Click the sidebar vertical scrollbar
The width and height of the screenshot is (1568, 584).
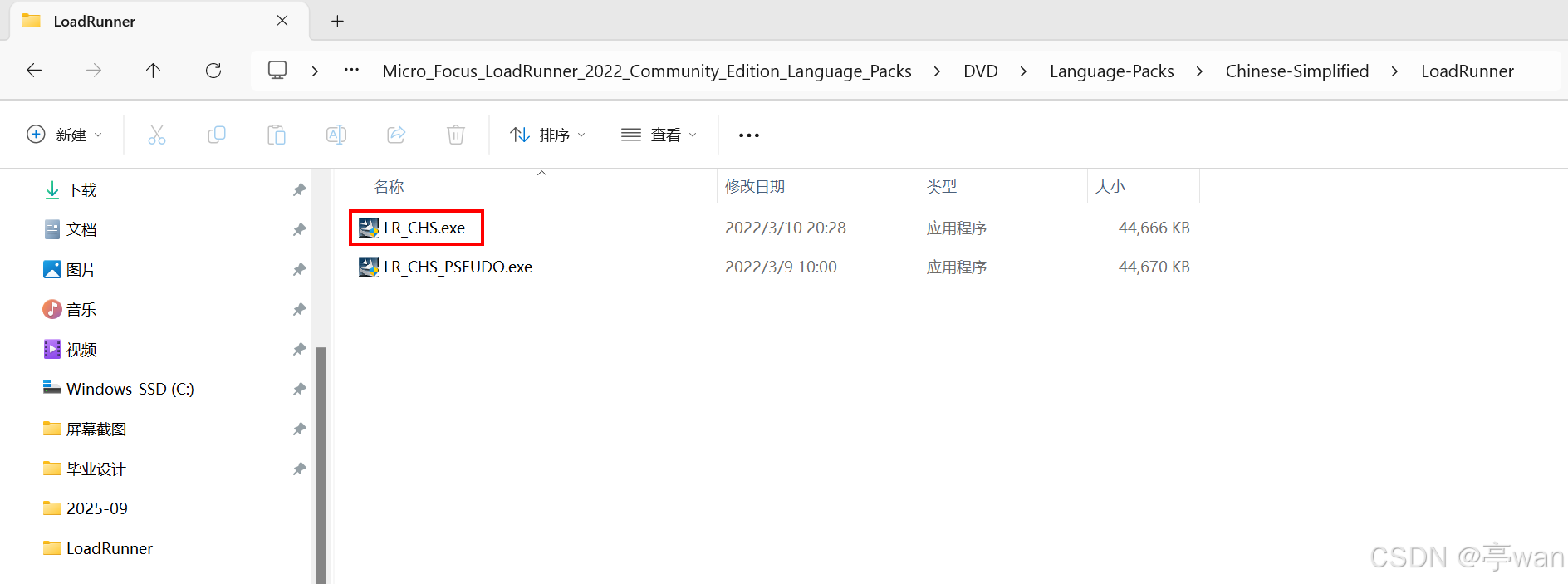(x=321, y=465)
